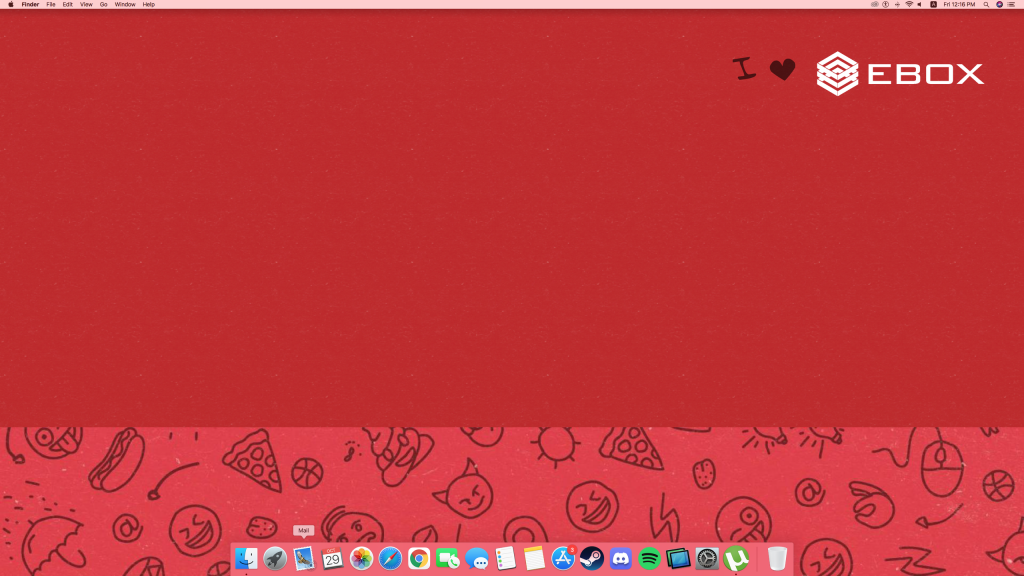Launch Spotify from the dock
Screen dimensions: 1024x576
(649, 558)
